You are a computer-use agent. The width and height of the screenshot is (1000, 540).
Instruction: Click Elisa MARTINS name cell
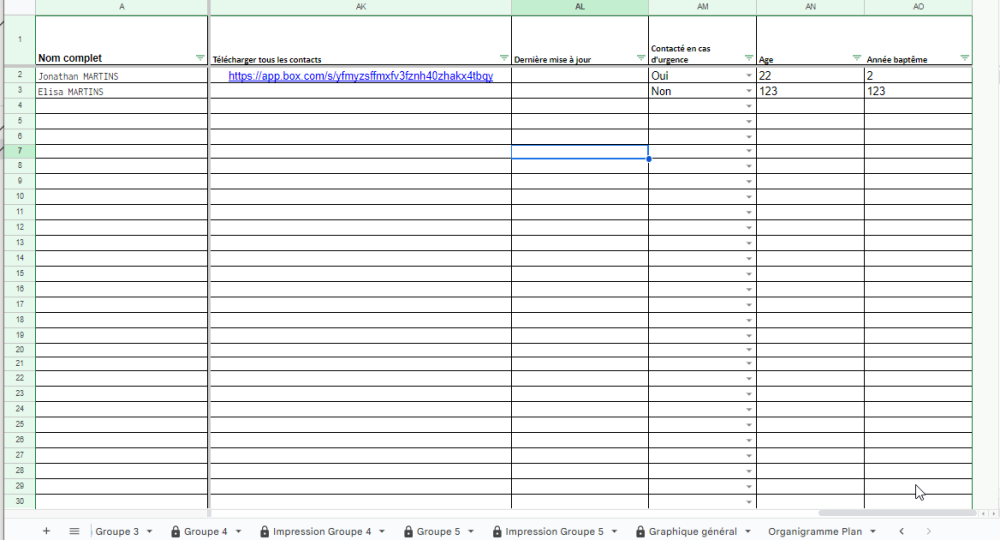click(x=121, y=91)
